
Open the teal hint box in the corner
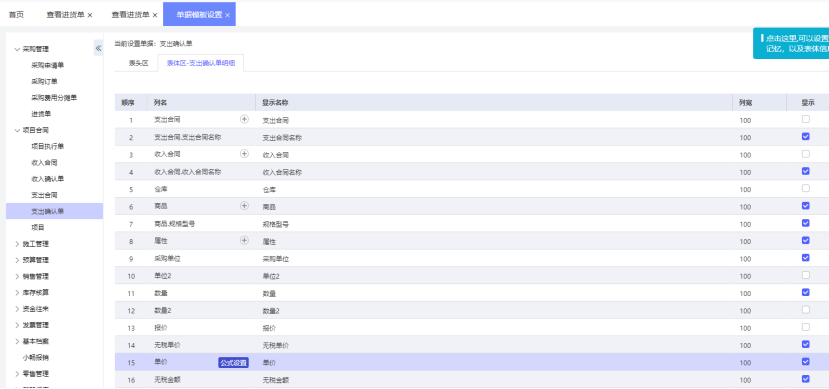pos(791,43)
